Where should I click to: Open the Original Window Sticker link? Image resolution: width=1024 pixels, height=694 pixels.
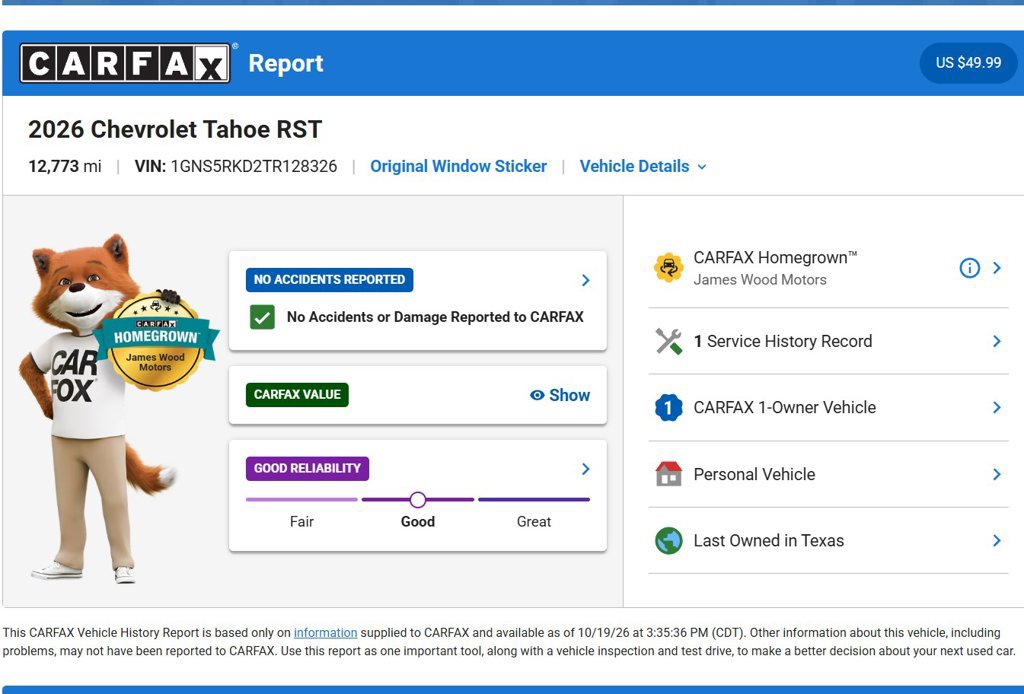458,166
